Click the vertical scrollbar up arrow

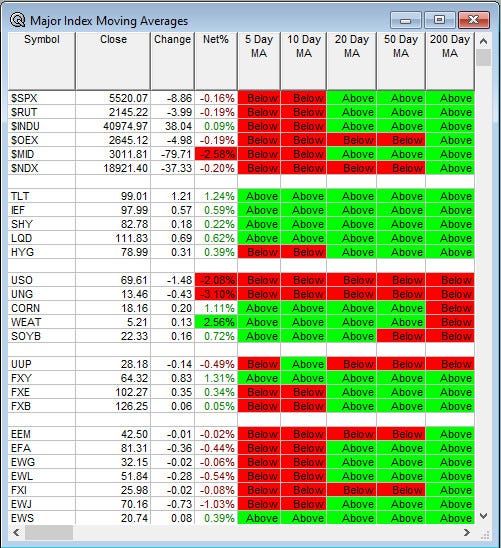(x=484, y=41)
